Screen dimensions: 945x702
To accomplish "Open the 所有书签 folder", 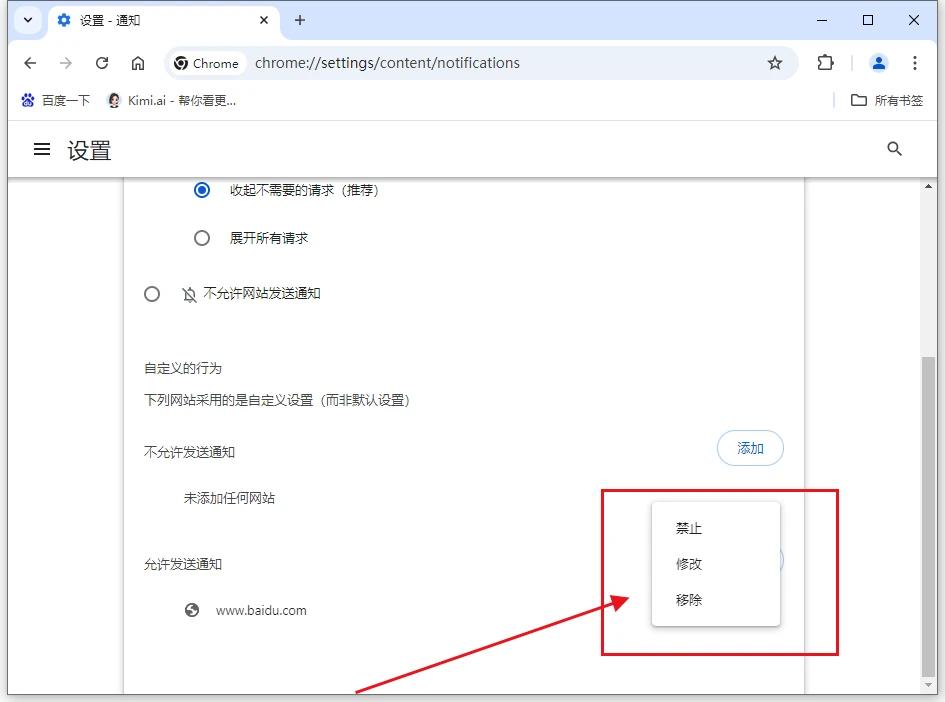I will tap(887, 100).
